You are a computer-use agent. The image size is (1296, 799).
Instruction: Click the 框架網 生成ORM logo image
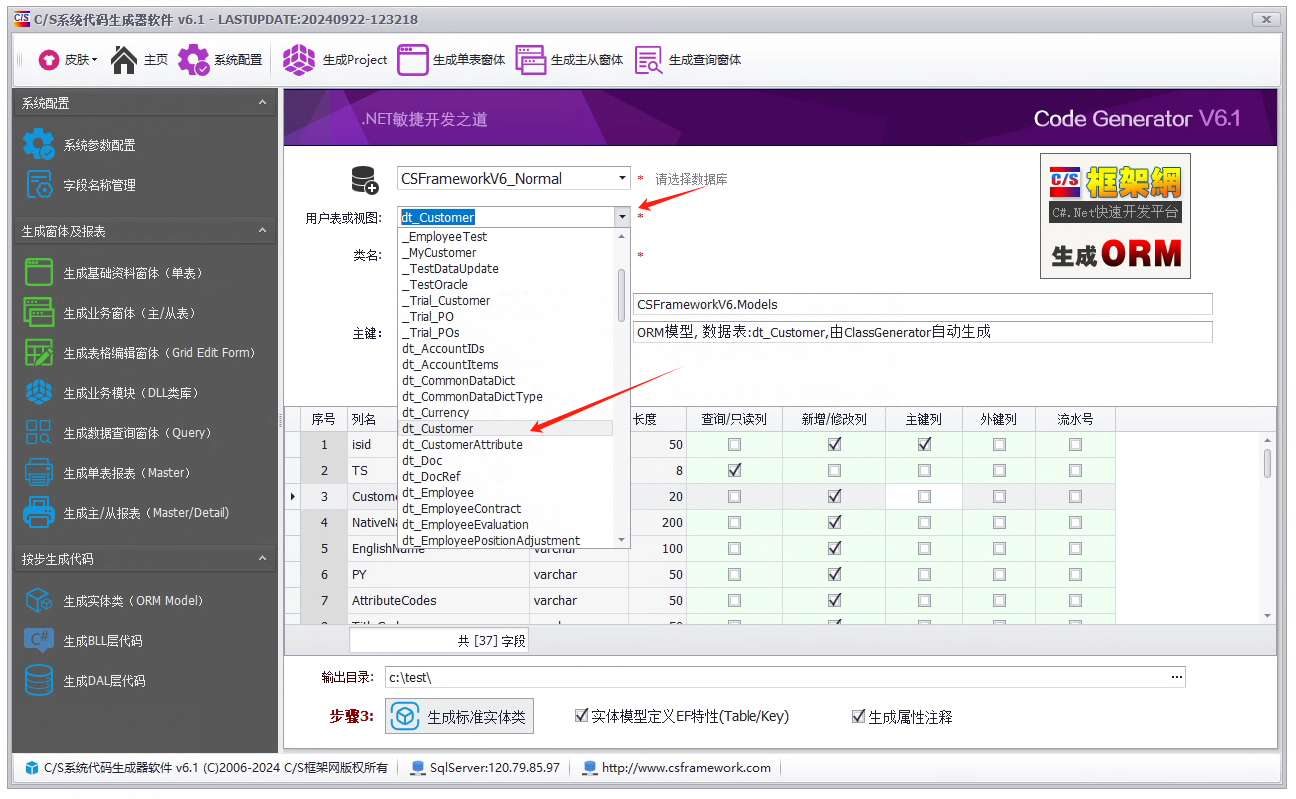point(1115,216)
